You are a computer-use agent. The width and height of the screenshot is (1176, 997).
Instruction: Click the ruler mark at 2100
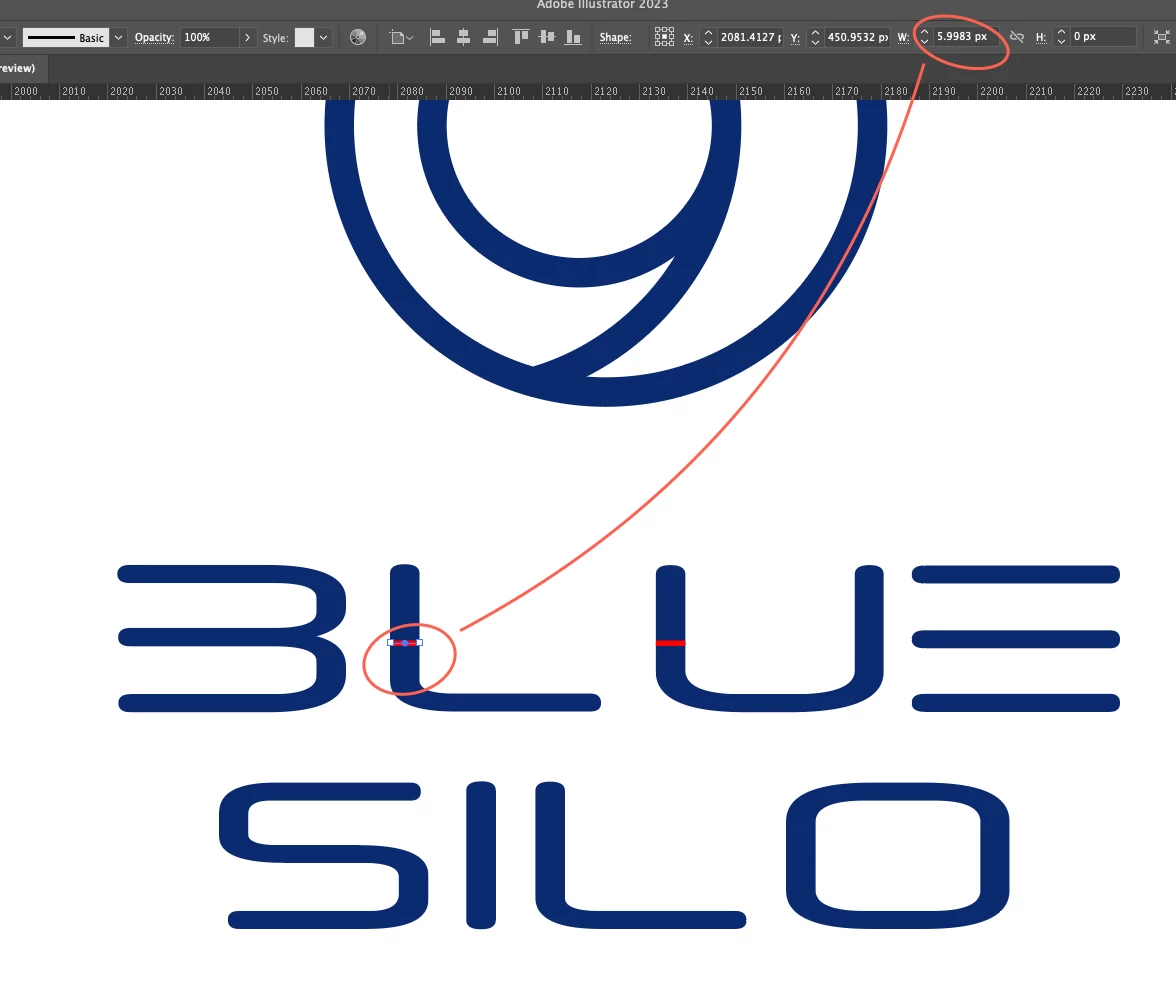tap(509, 91)
